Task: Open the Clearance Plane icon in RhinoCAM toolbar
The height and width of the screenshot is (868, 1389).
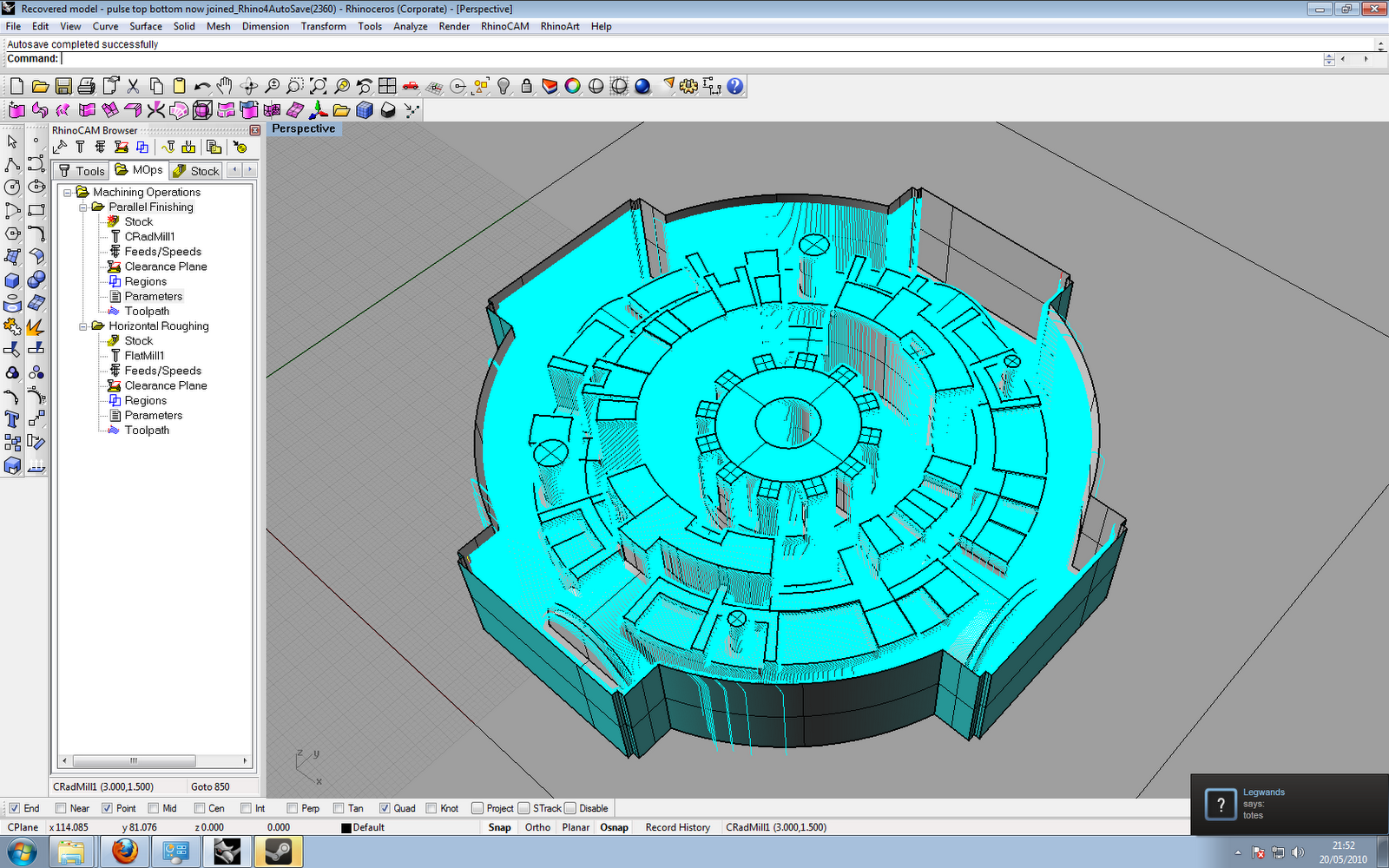Action: 122,148
